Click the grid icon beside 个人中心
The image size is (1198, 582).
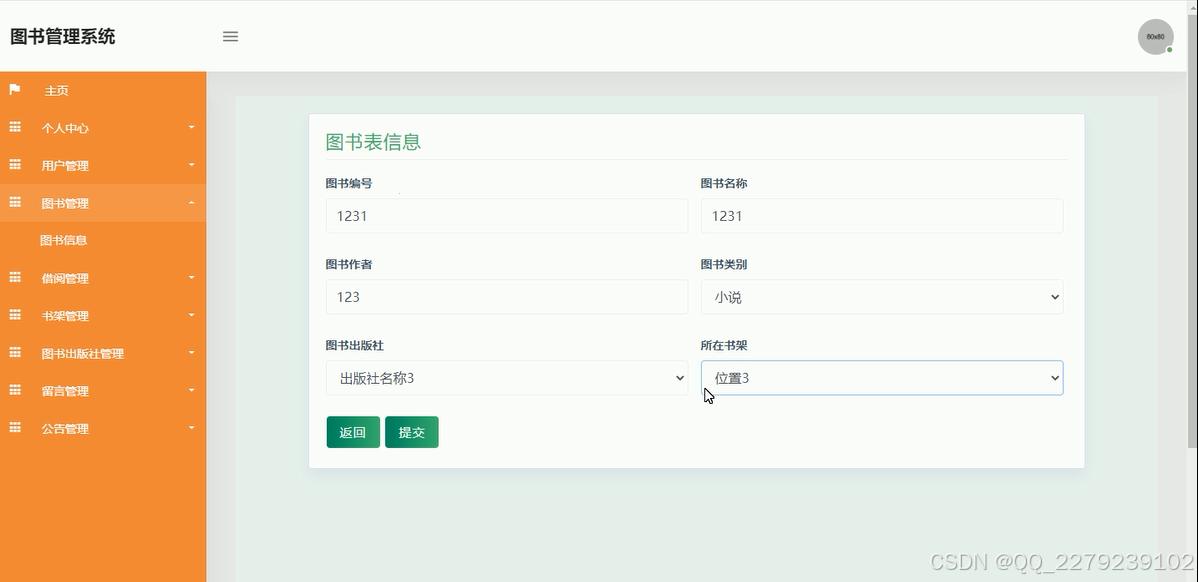point(15,127)
